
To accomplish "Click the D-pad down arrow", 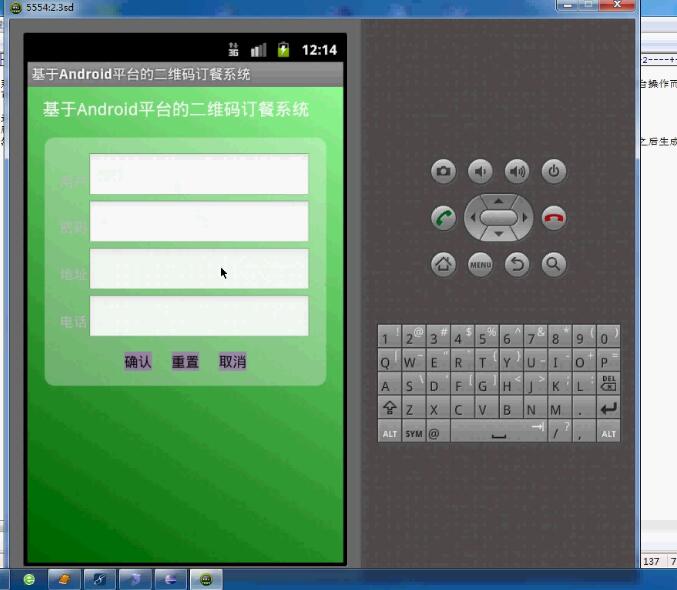I will (x=499, y=234).
